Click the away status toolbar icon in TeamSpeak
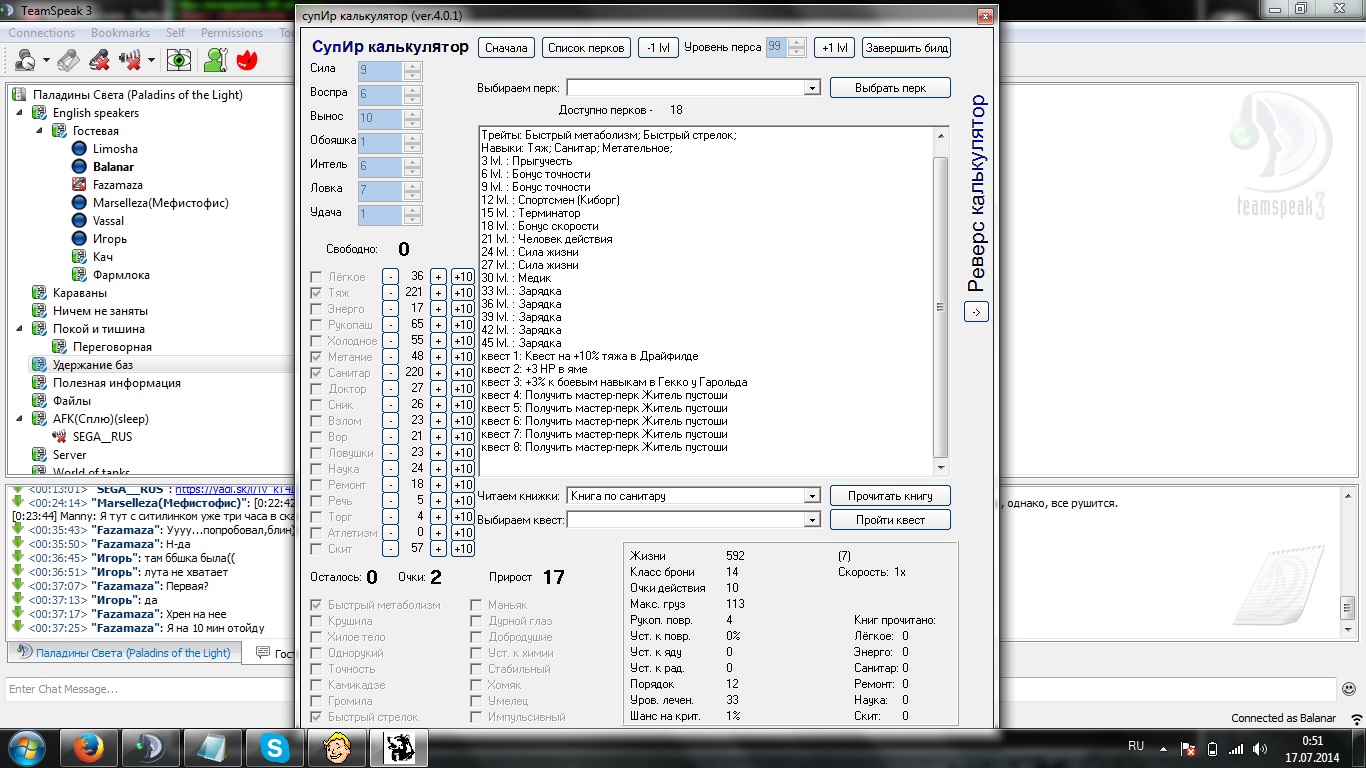The height and width of the screenshot is (768, 1366). click(24, 60)
